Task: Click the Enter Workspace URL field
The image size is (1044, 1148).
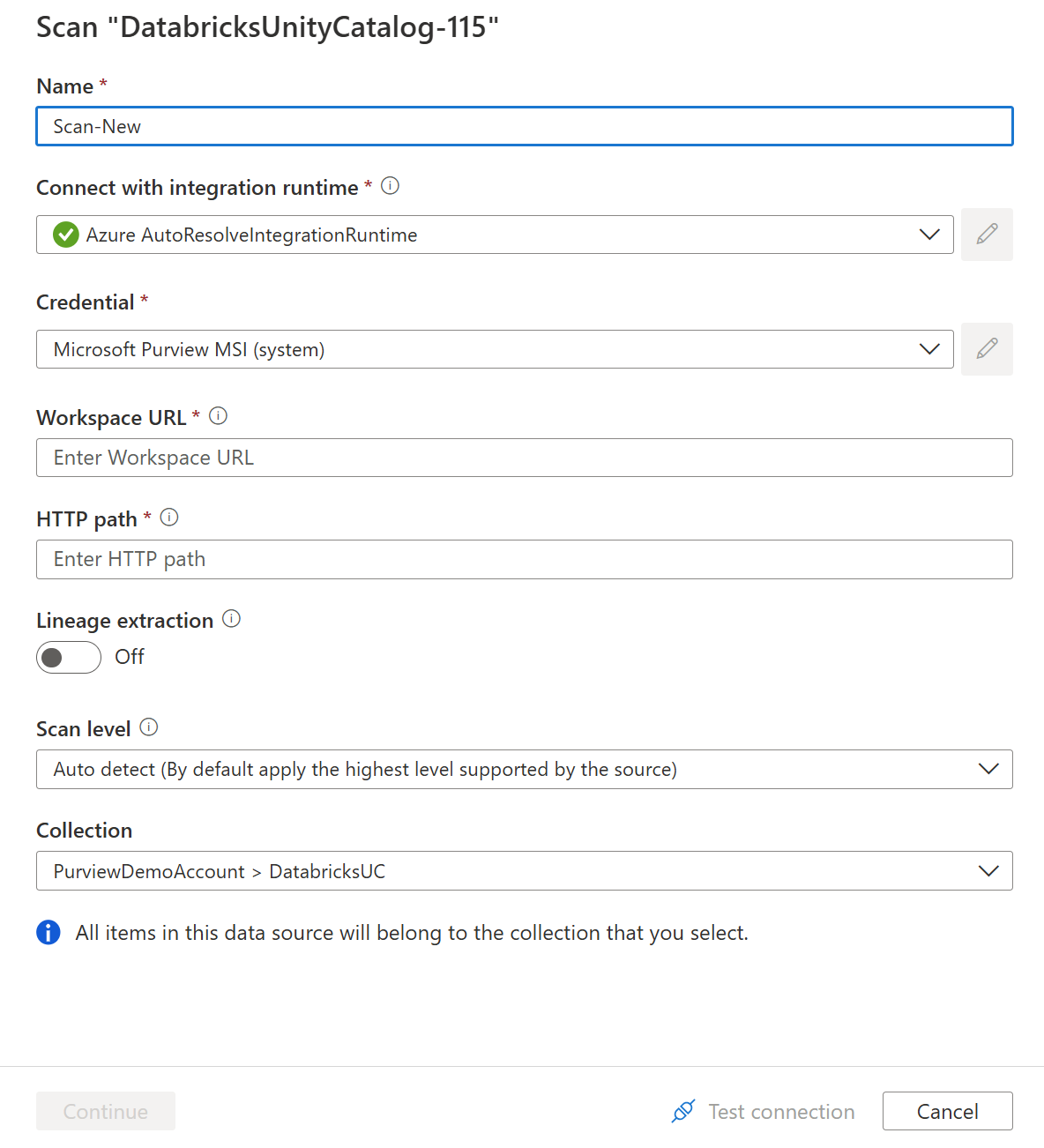Action: (x=524, y=458)
